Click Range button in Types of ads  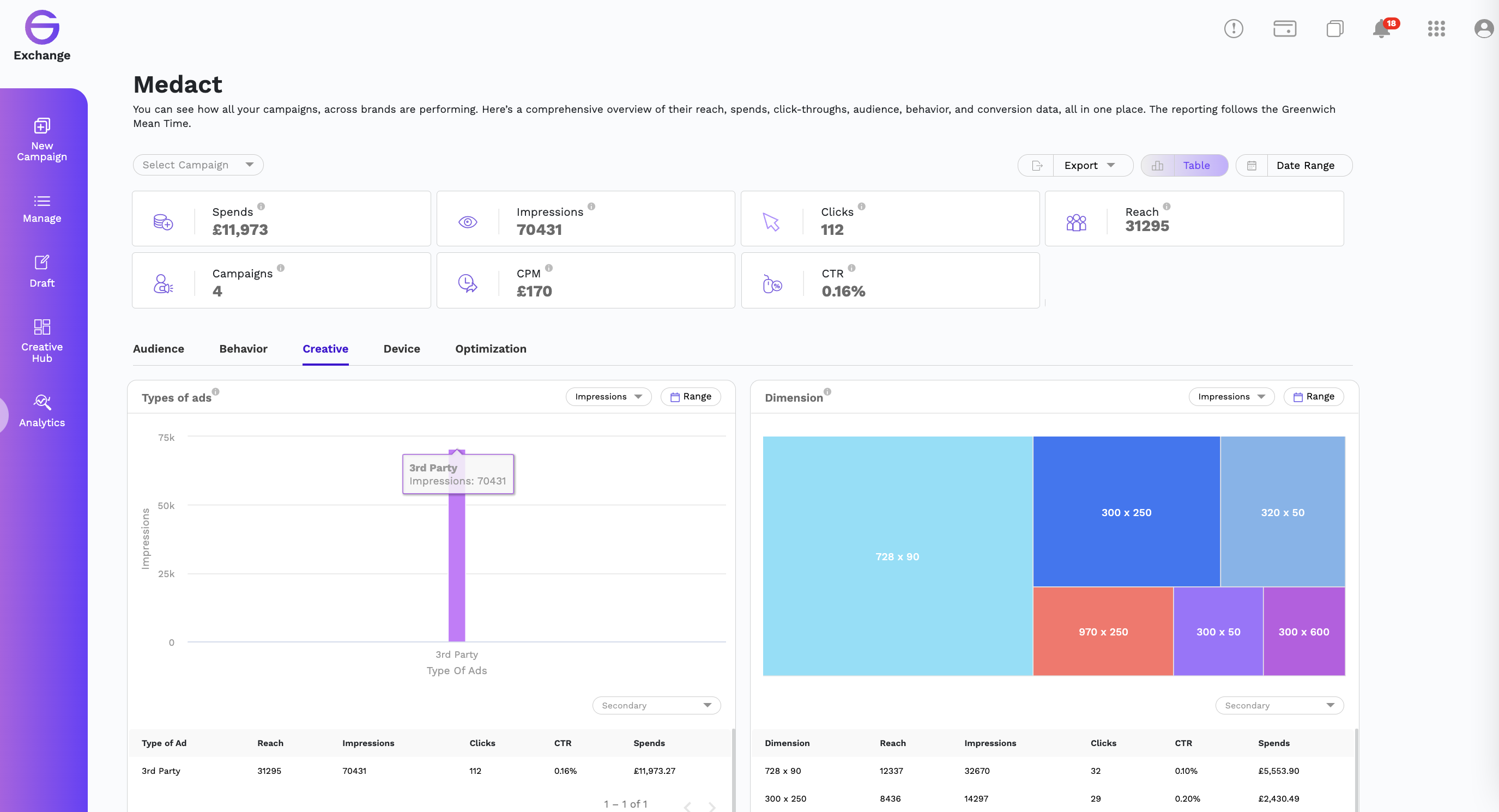[x=691, y=397]
